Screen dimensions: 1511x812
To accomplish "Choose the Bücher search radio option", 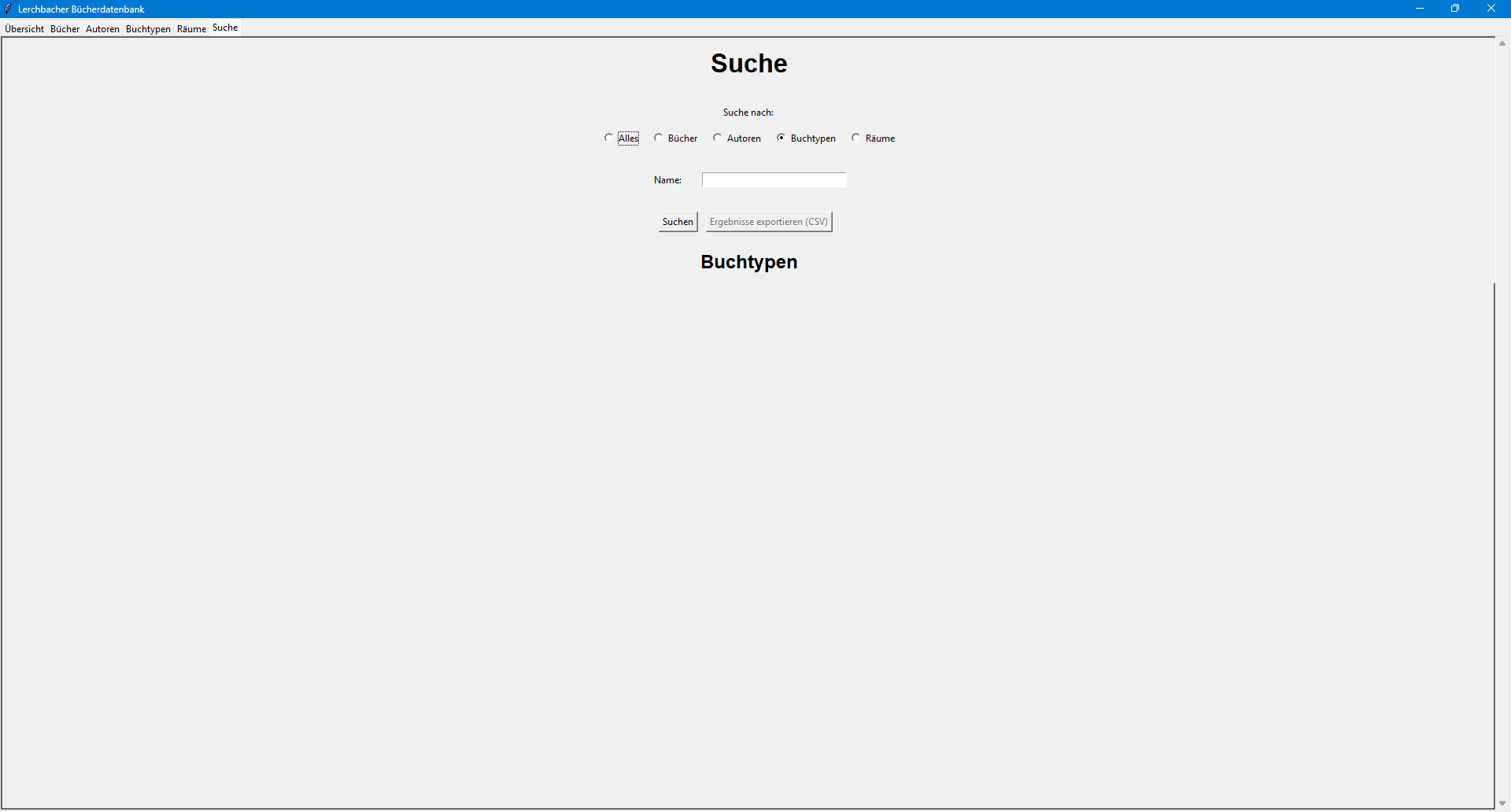I will click(x=659, y=138).
